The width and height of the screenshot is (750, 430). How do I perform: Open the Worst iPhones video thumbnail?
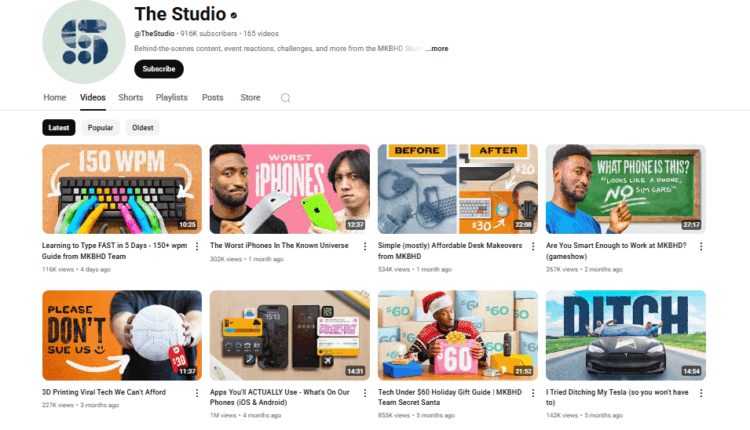[x=290, y=189]
